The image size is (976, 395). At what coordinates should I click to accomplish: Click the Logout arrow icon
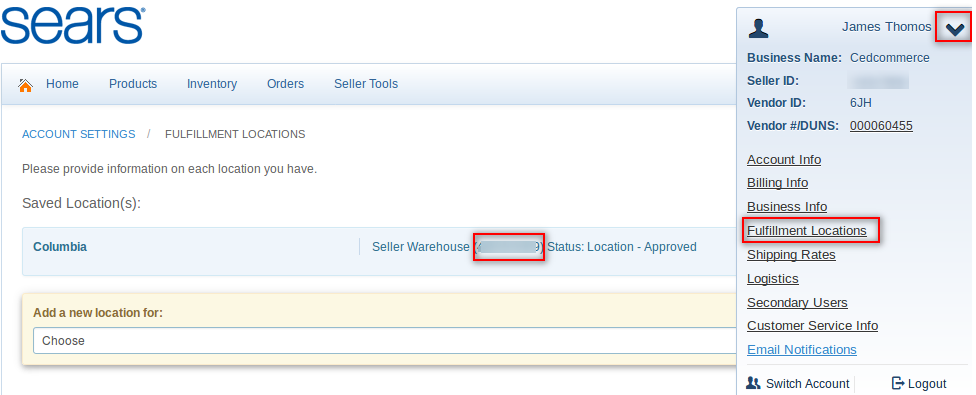coord(898,383)
